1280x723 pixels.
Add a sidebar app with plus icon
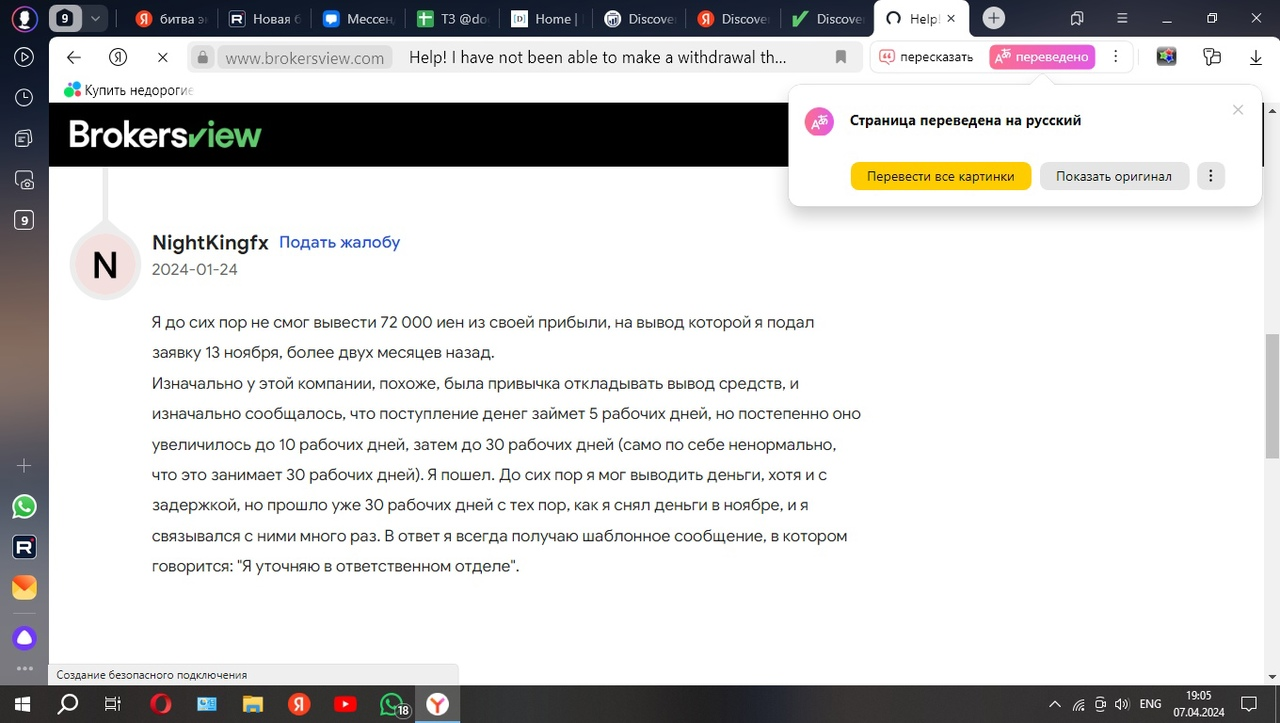point(24,466)
